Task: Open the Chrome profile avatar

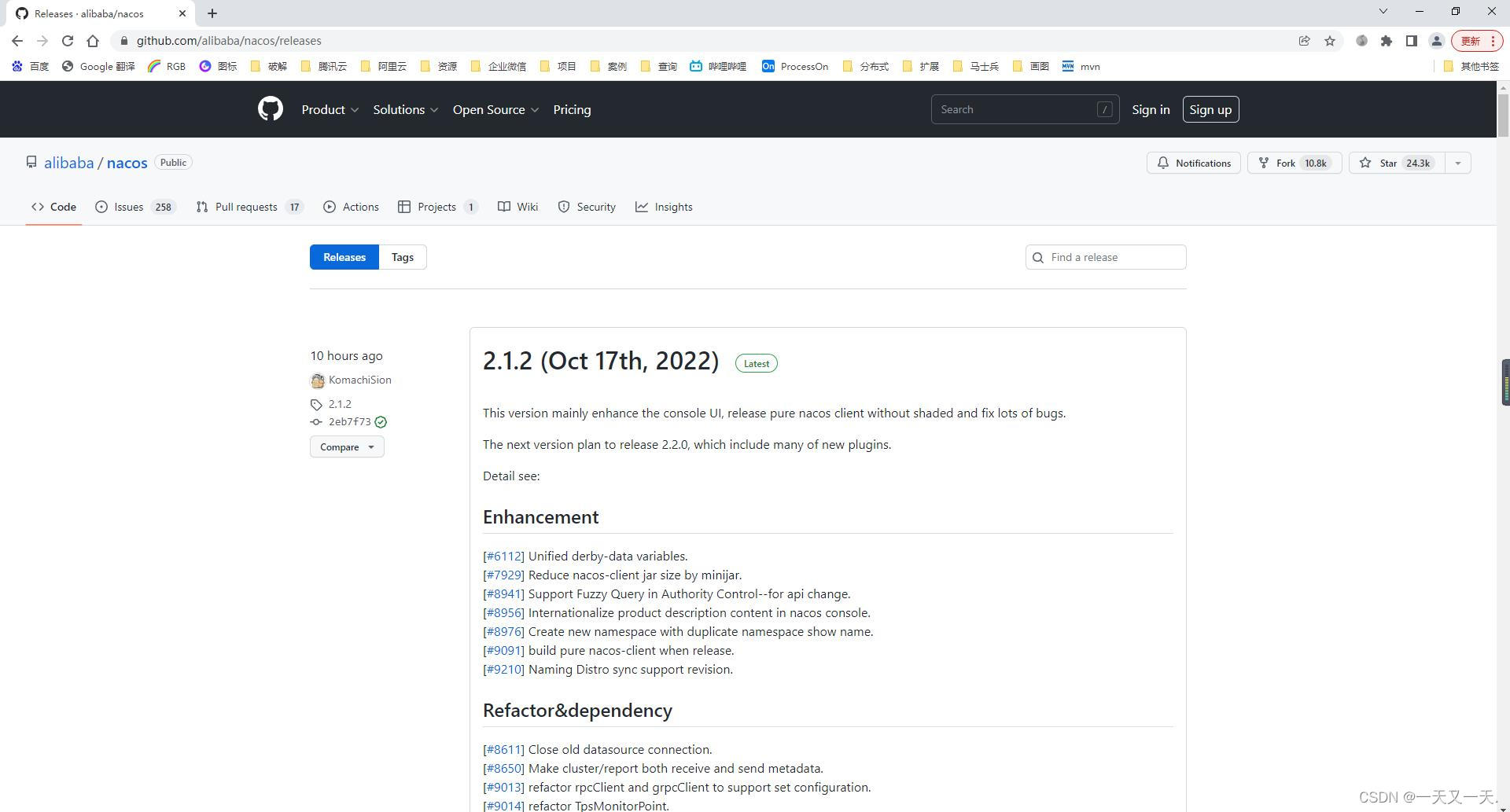Action: point(1436,41)
